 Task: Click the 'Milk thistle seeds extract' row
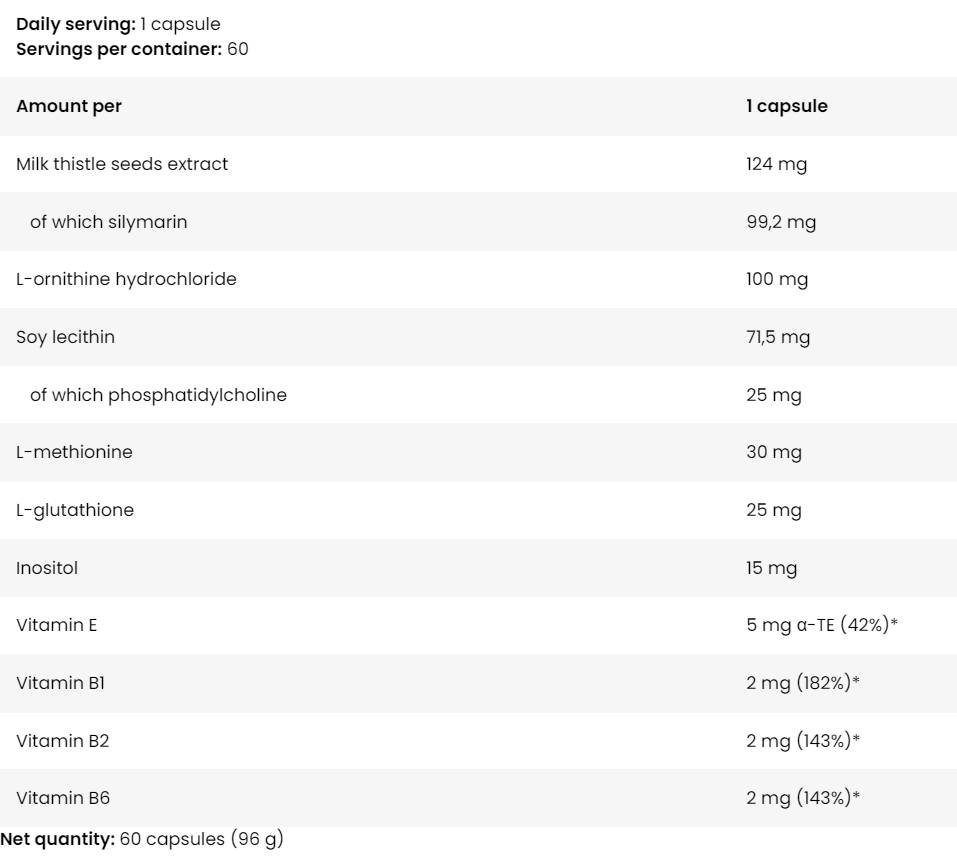[122, 164]
